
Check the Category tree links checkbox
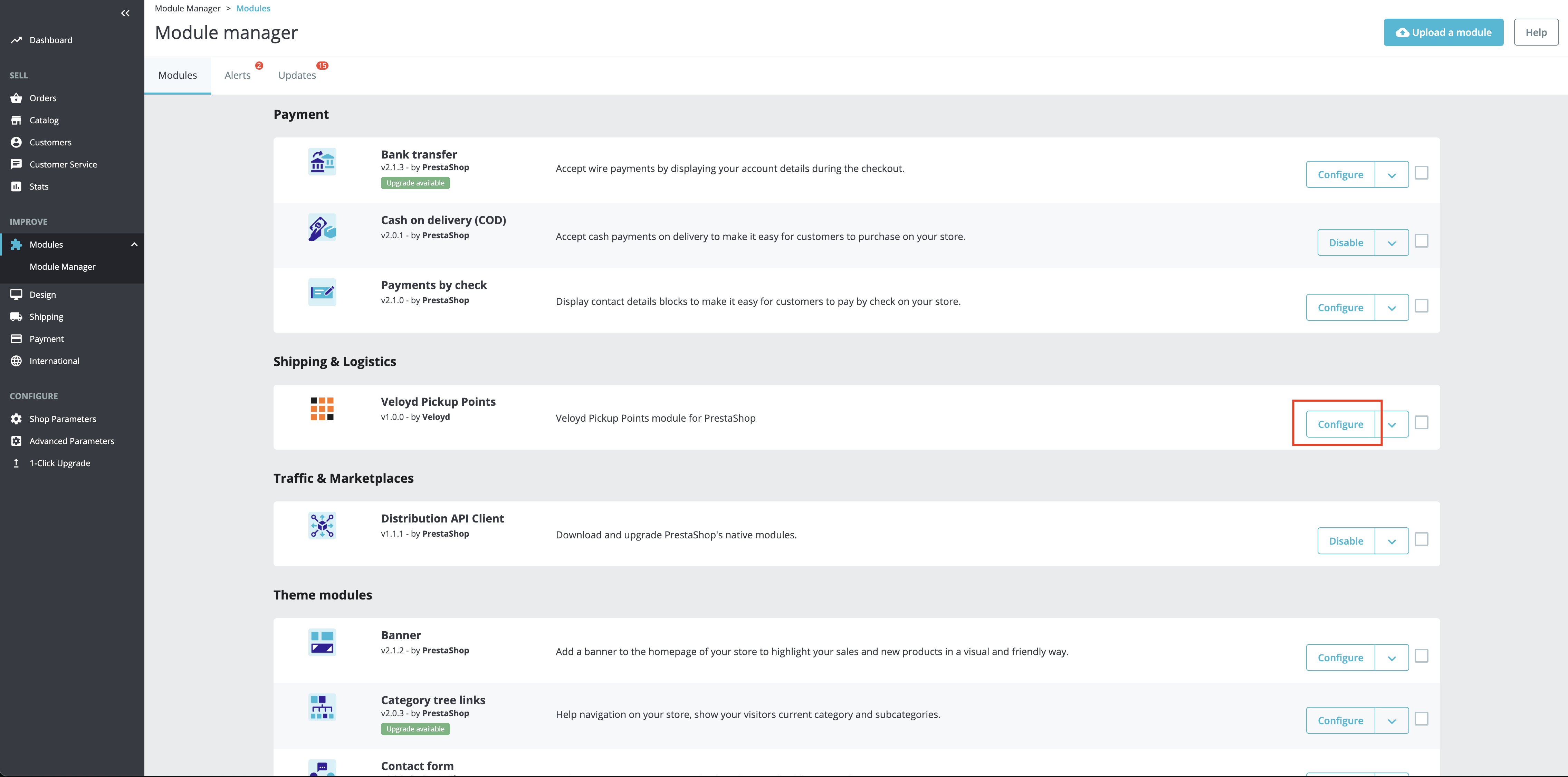pyautogui.click(x=1421, y=719)
